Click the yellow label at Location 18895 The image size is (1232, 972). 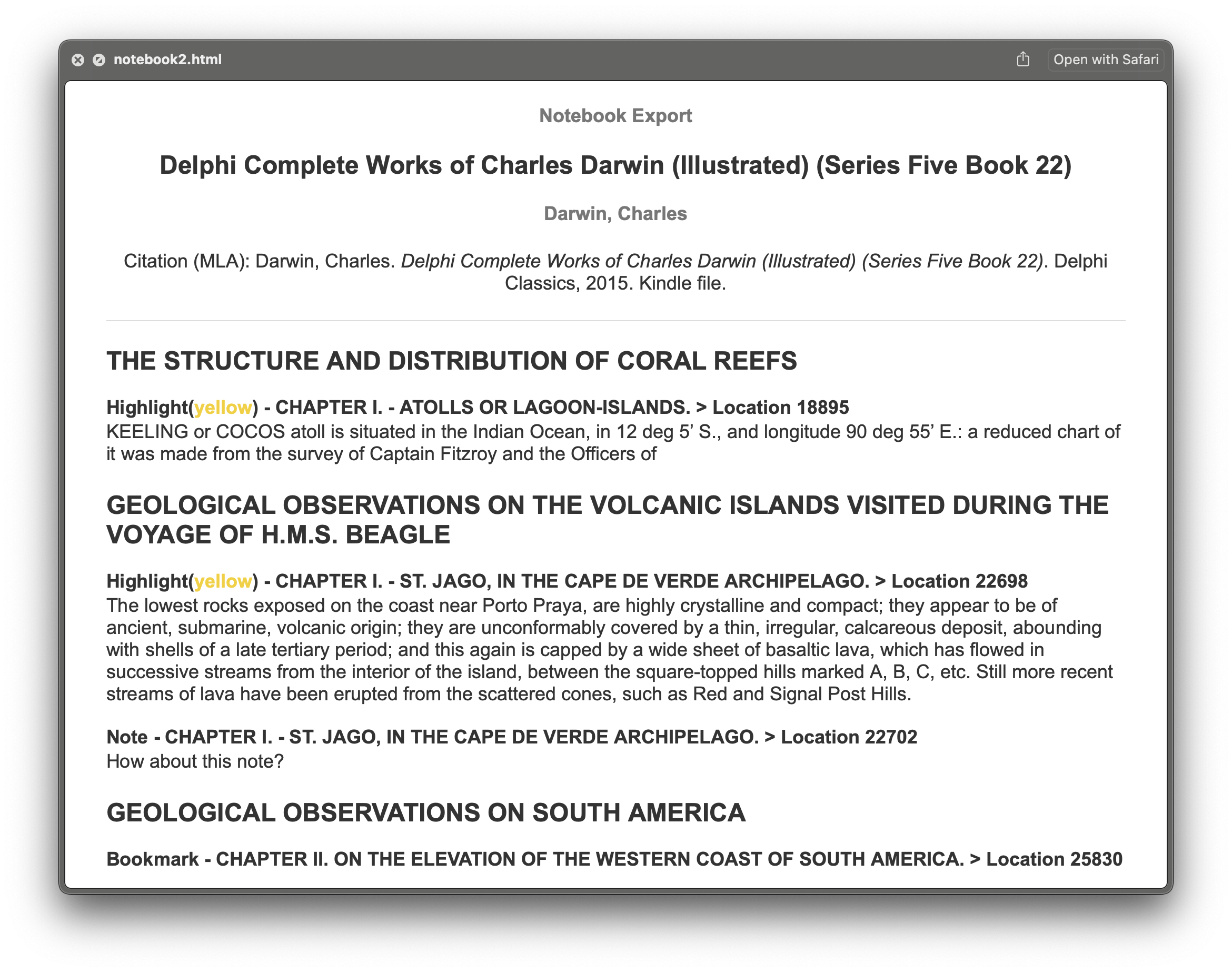point(223,408)
